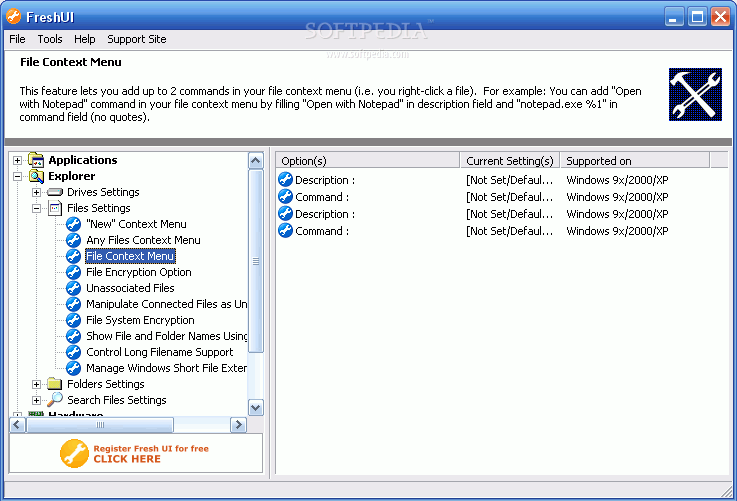Select Manage Windows Short File item
This screenshot has height=501, width=737.
point(166,368)
